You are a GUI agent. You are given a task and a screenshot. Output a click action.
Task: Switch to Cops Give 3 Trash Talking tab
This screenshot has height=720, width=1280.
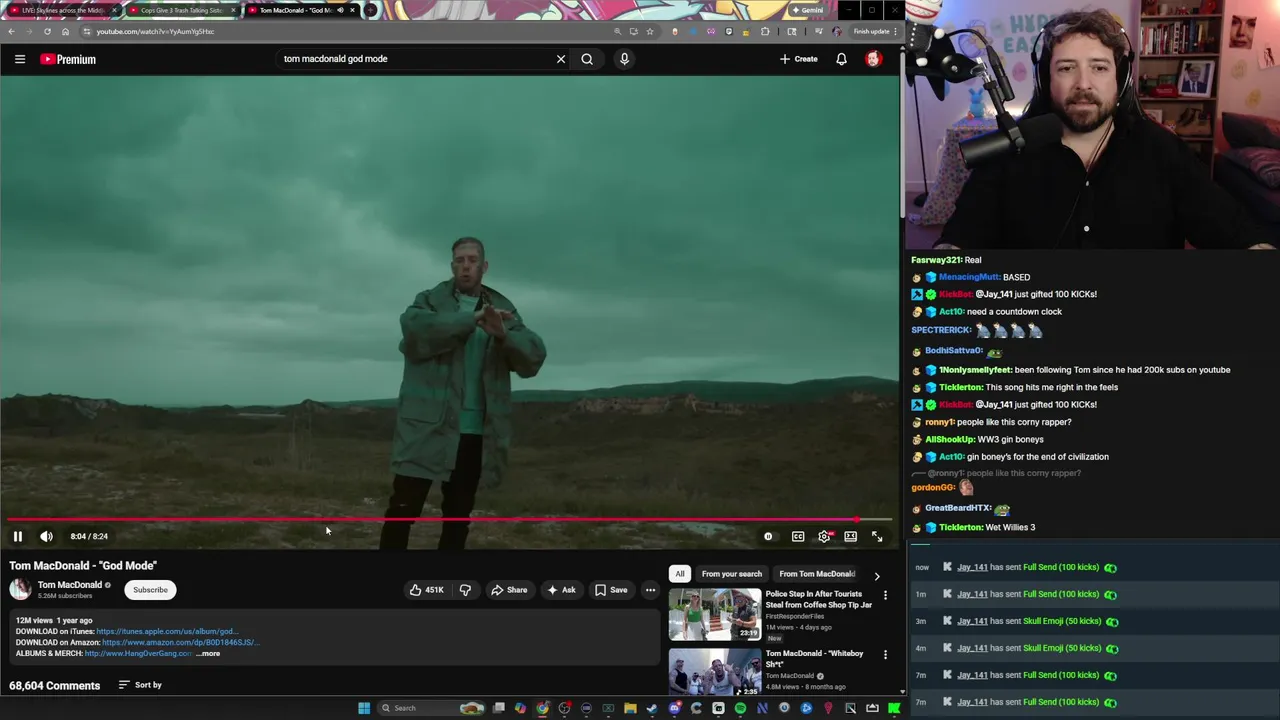tap(181, 10)
